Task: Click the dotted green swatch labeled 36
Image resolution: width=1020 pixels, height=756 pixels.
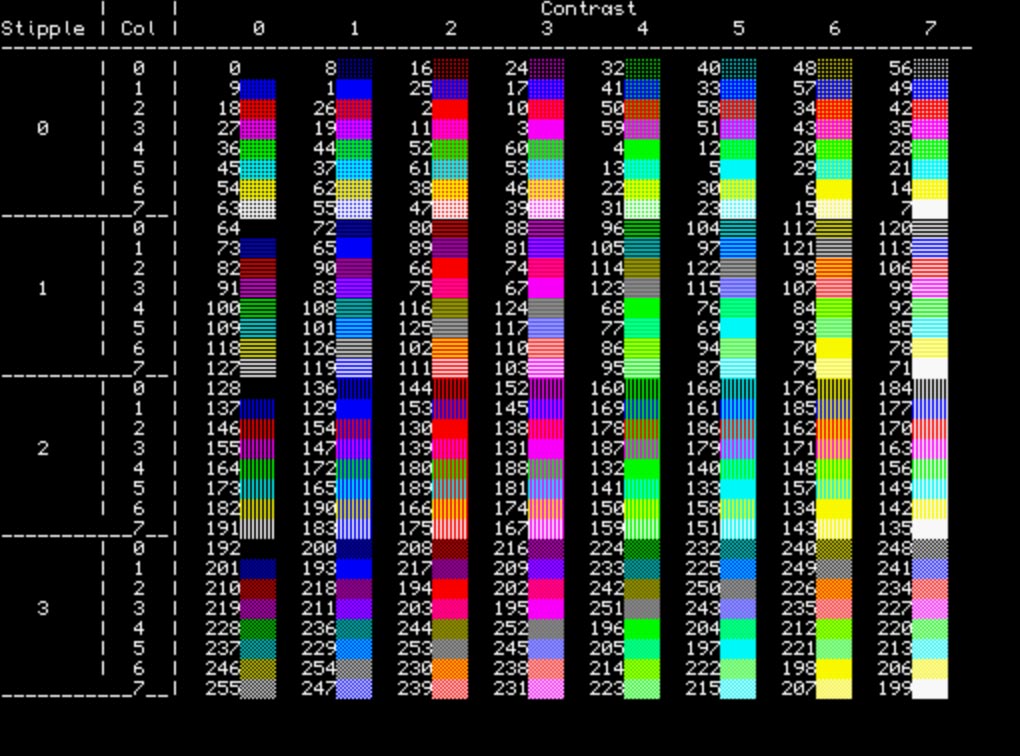Action: pos(258,149)
